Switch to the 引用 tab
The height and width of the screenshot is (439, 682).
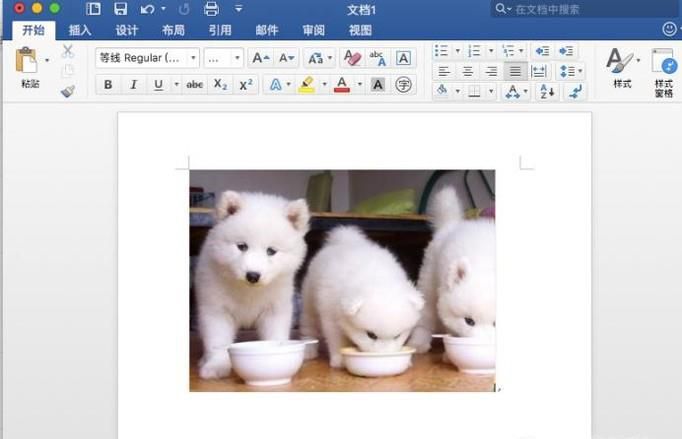(220, 30)
